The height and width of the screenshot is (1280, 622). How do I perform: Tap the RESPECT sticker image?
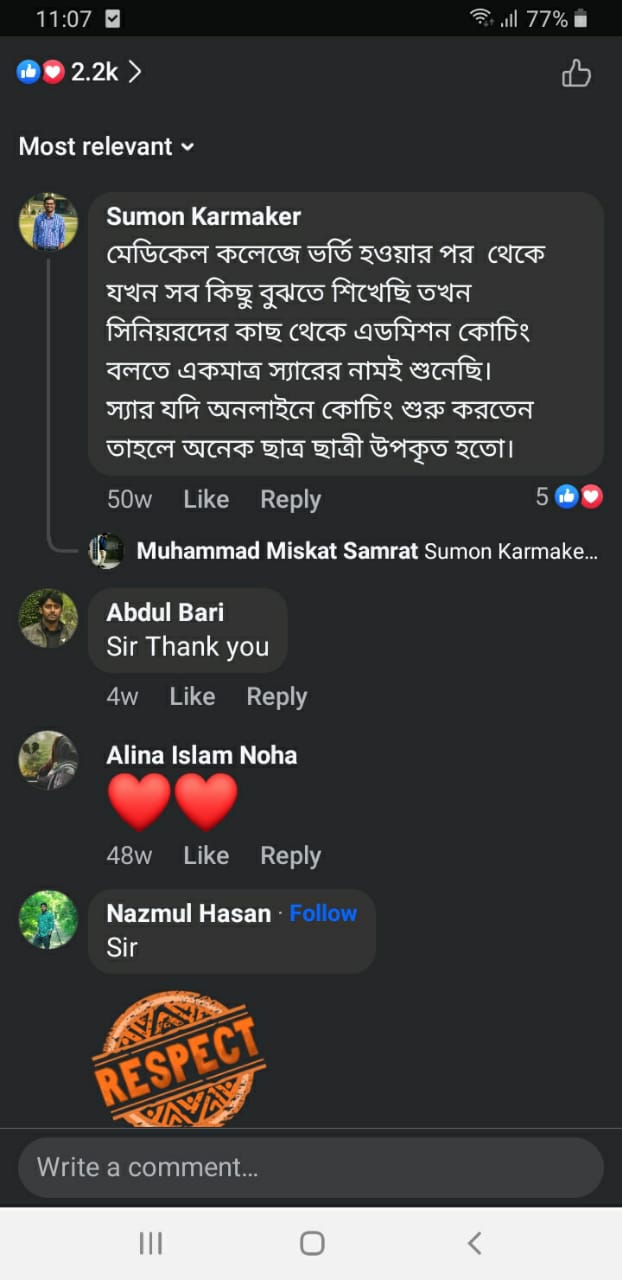pos(178,1056)
